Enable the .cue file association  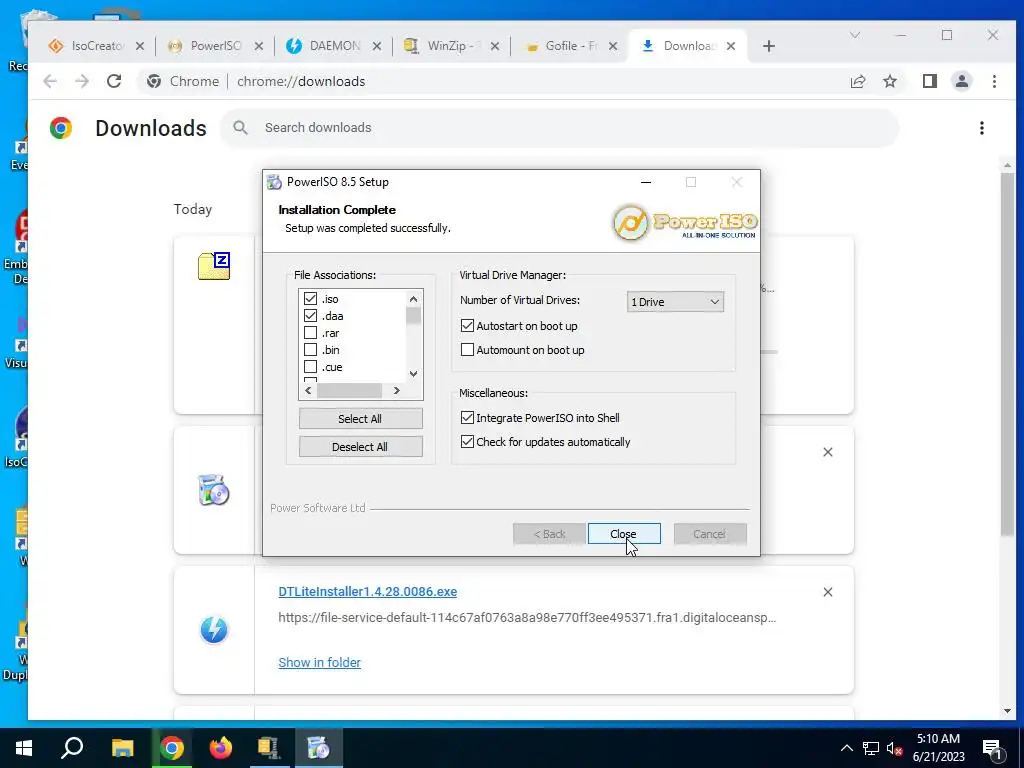pos(310,367)
